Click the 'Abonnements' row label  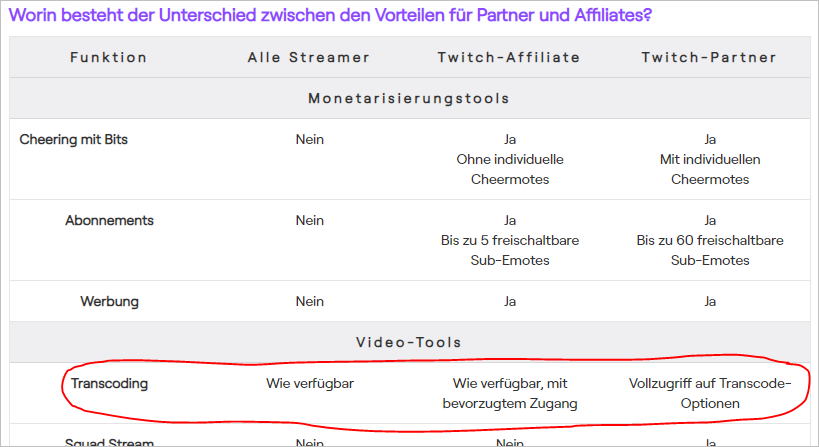[109, 220]
